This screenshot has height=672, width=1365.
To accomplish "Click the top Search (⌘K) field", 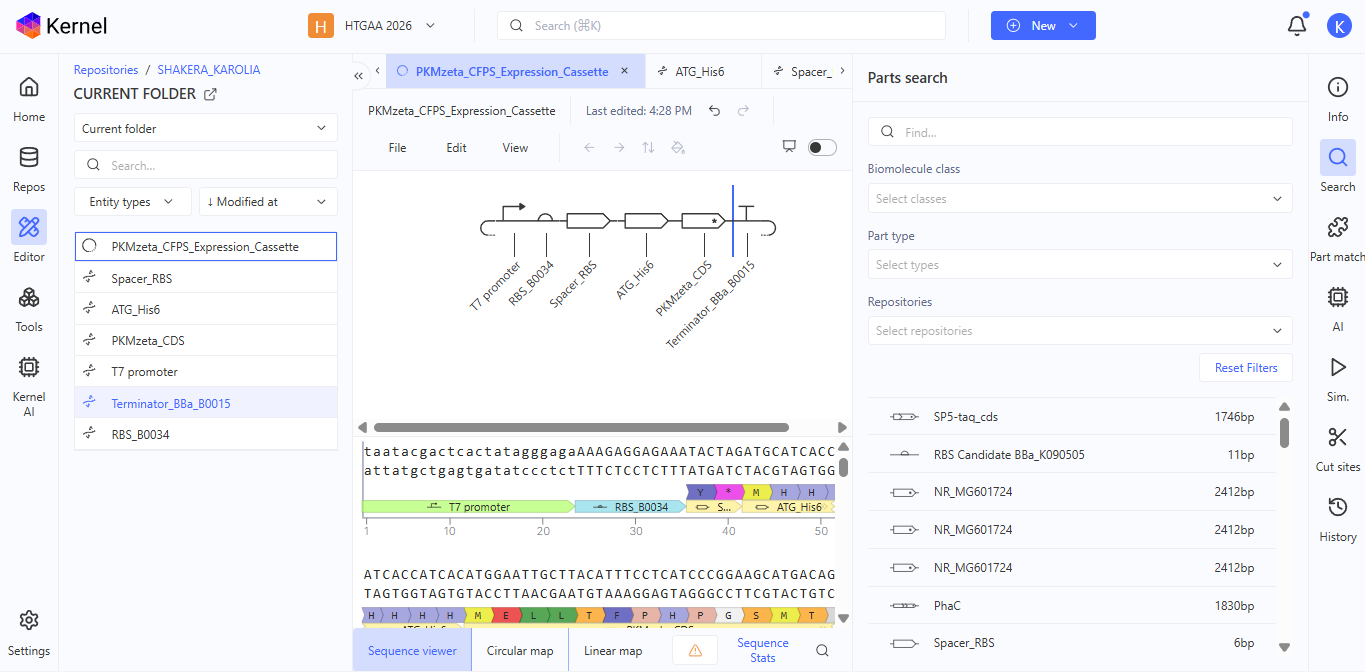I will (x=721, y=26).
